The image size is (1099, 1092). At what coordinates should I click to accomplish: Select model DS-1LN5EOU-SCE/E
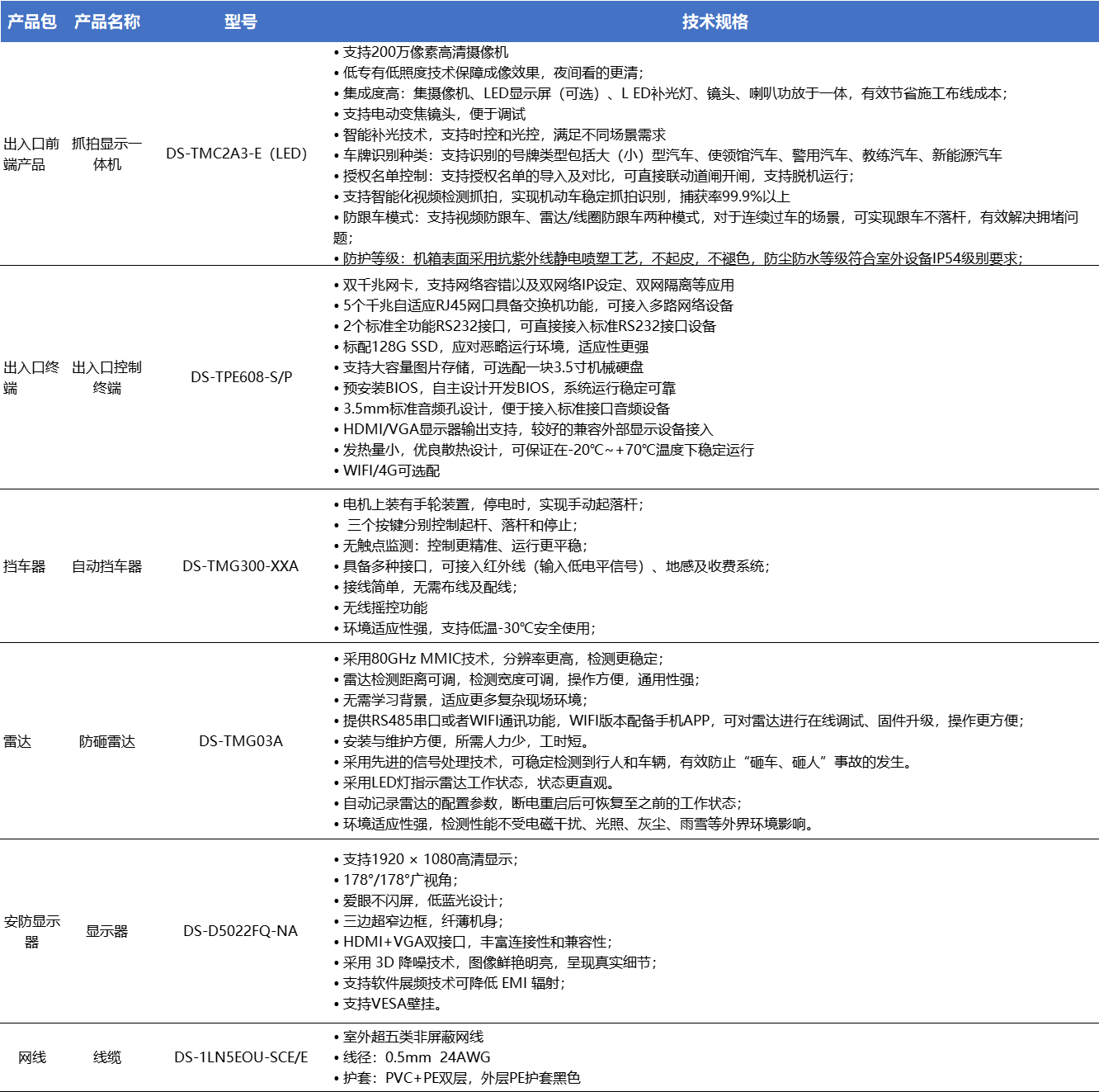240,1057
